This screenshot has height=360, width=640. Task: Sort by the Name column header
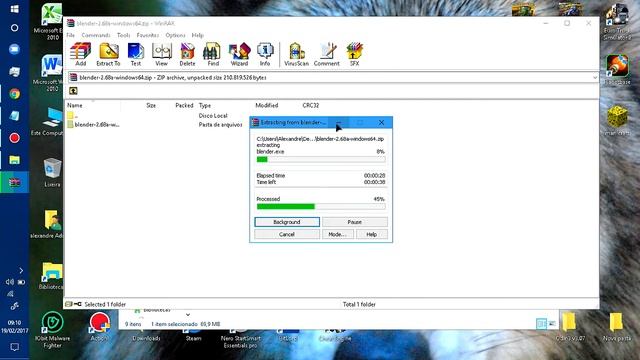click(x=75, y=105)
